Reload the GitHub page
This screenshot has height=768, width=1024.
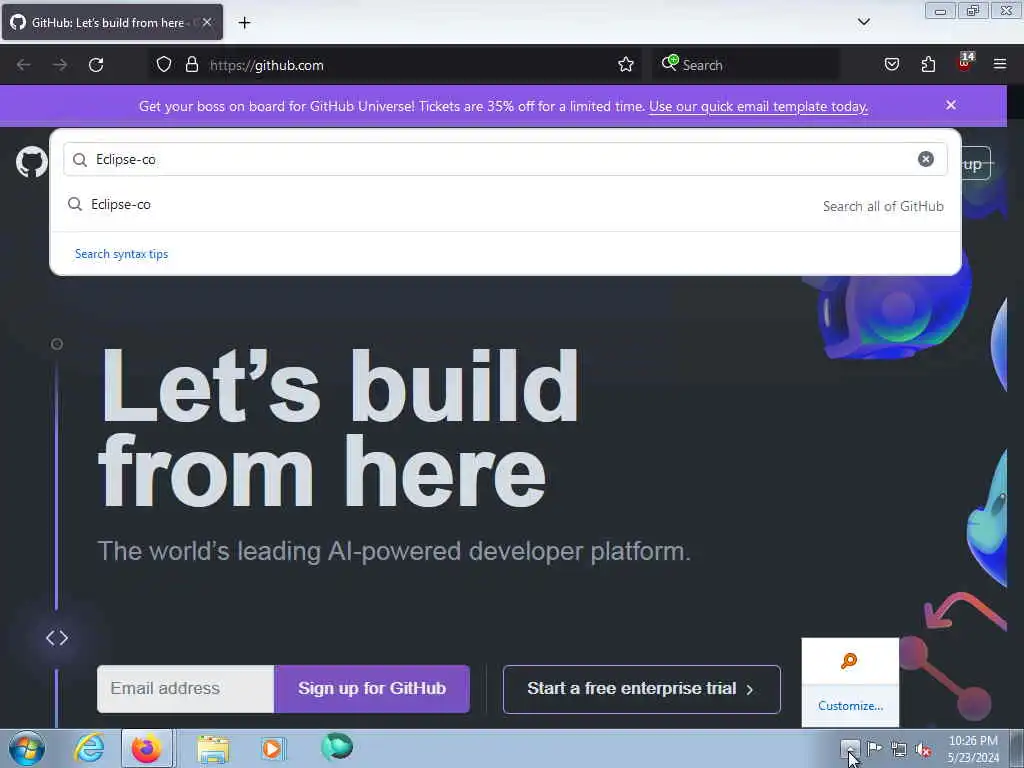96,65
